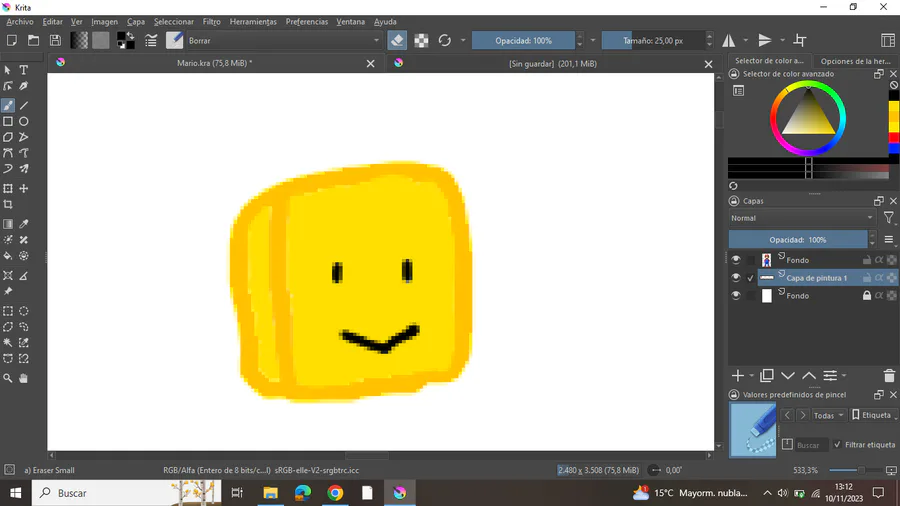
Task: Toggle lock on bottom Fondo layer
Action: pyautogui.click(x=867, y=295)
